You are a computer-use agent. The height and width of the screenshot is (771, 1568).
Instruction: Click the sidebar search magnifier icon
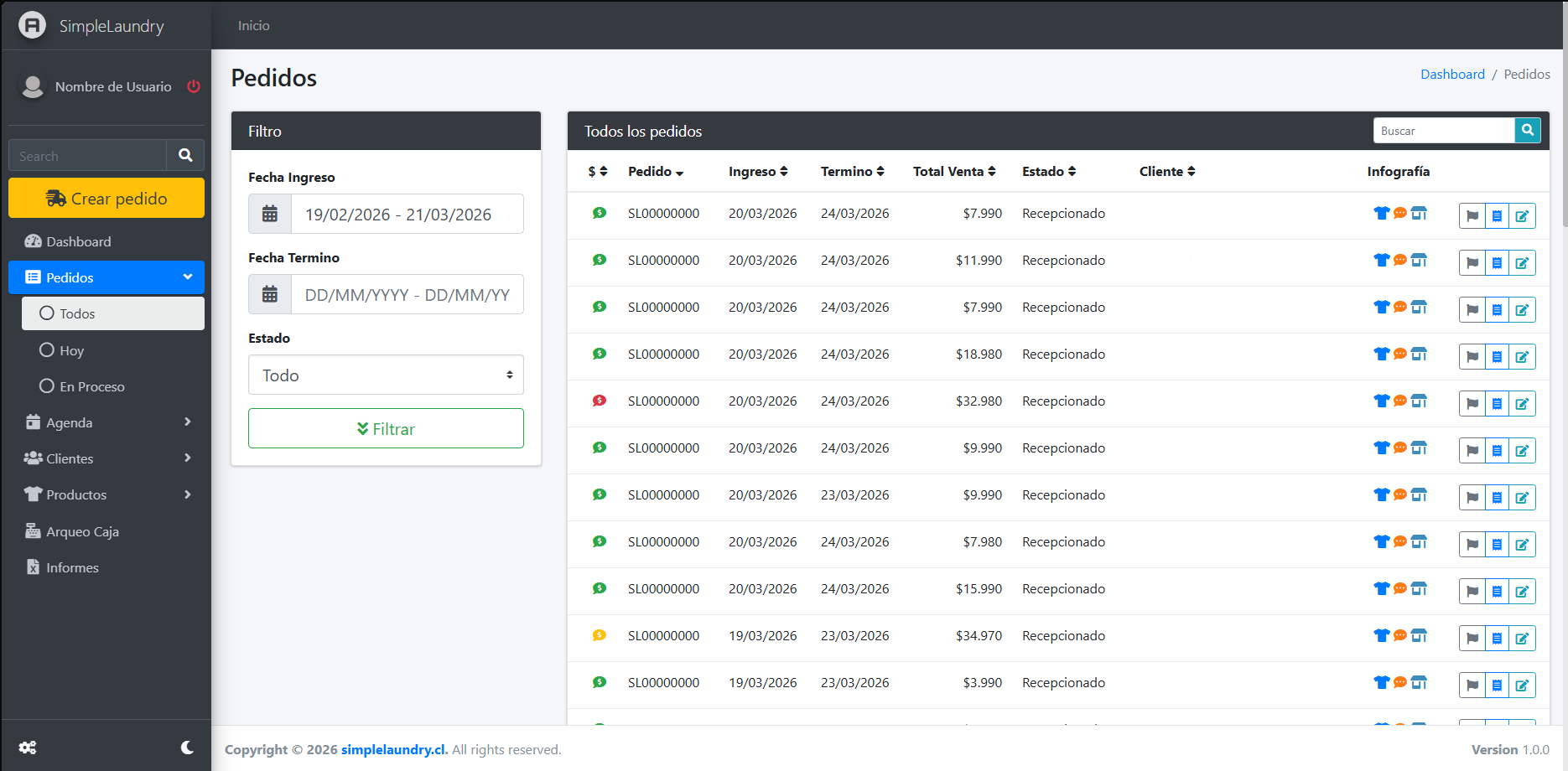click(185, 156)
